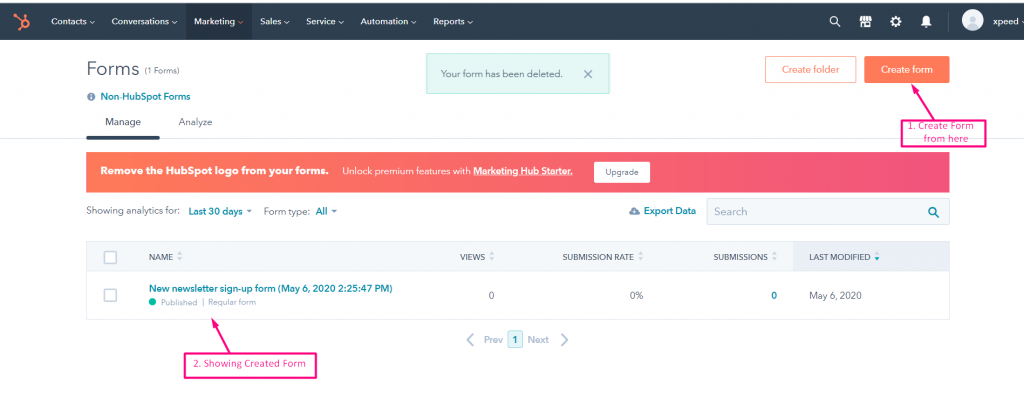Sort by Submissions column arrows

775,257
